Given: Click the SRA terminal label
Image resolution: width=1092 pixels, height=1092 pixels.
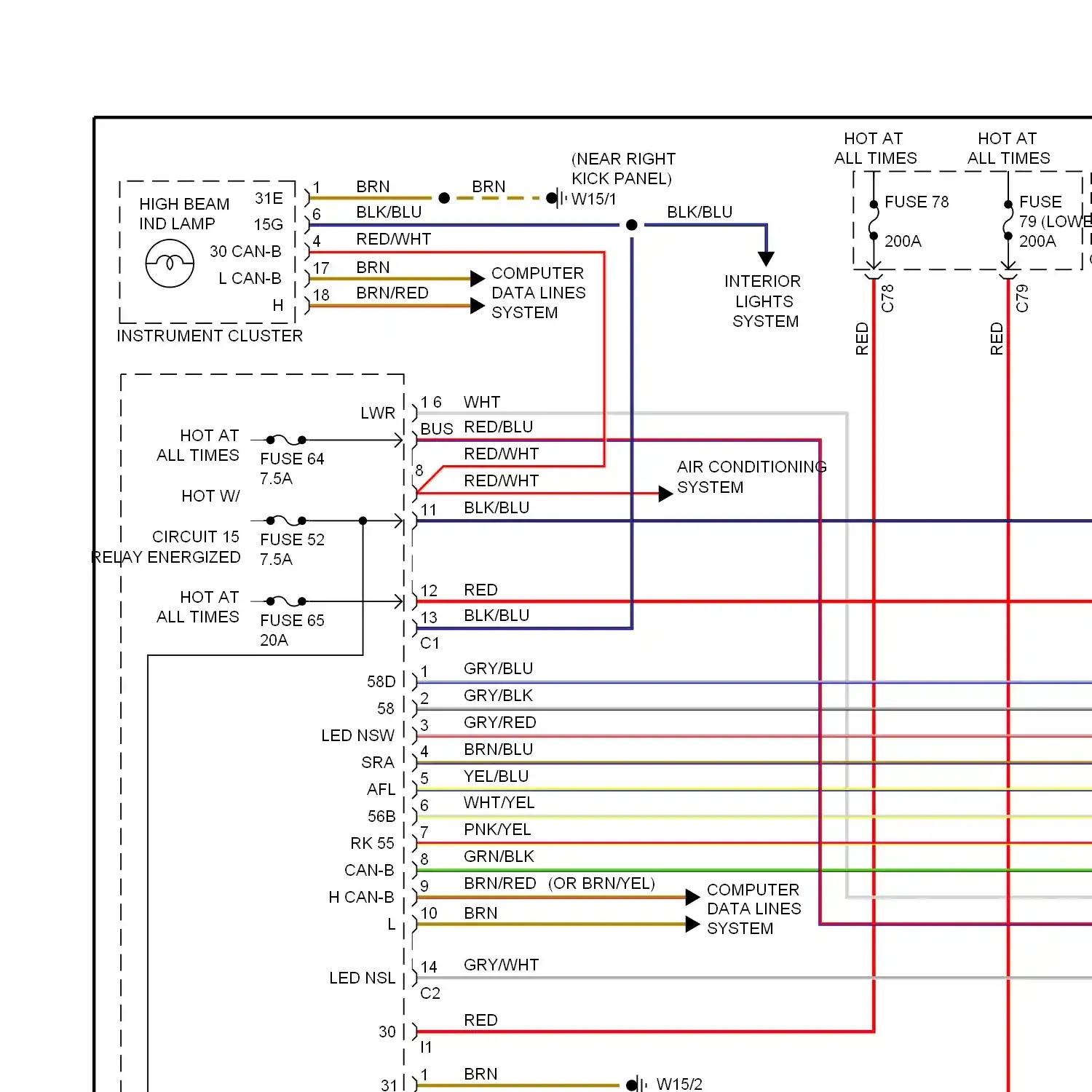Looking at the screenshot, I should (378, 763).
